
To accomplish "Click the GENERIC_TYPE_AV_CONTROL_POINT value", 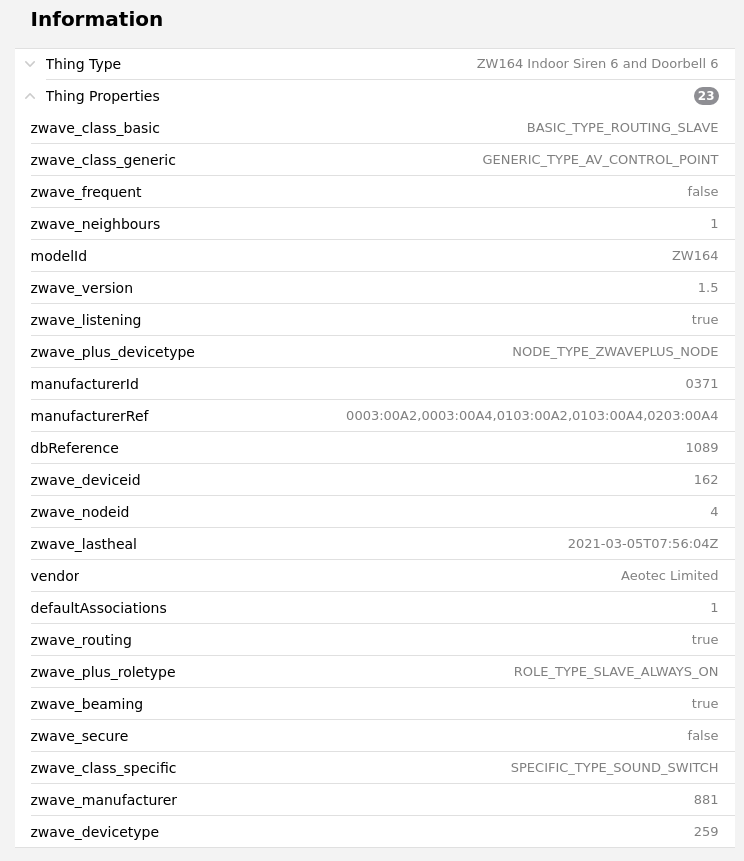I will pos(600,160).
